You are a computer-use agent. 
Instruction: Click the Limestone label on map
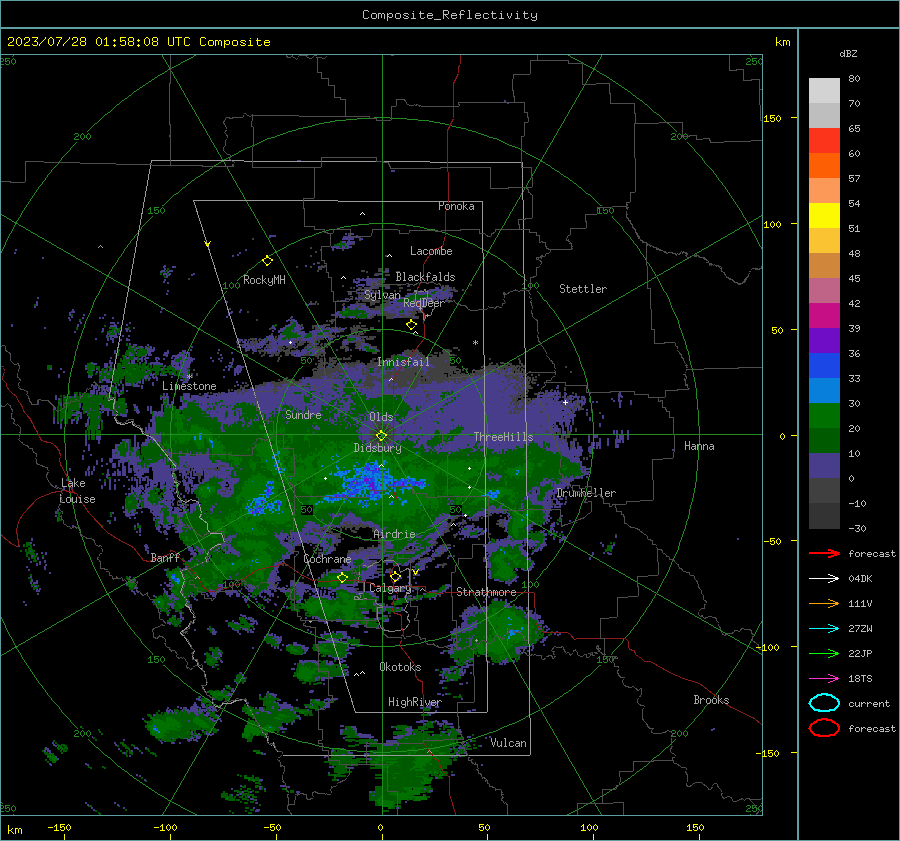pyautogui.click(x=189, y=386)
